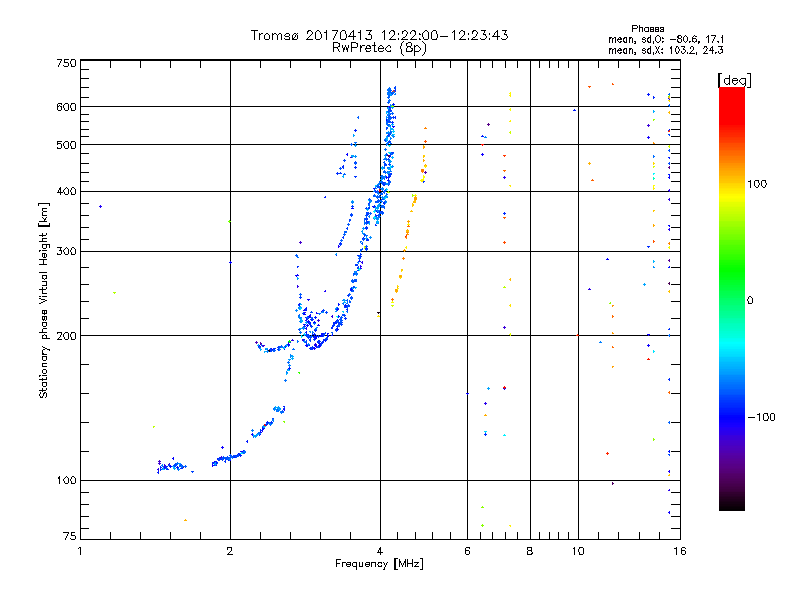Click the y-axis tick label '600'
The image size is (800, 600).
pos(67,107)
